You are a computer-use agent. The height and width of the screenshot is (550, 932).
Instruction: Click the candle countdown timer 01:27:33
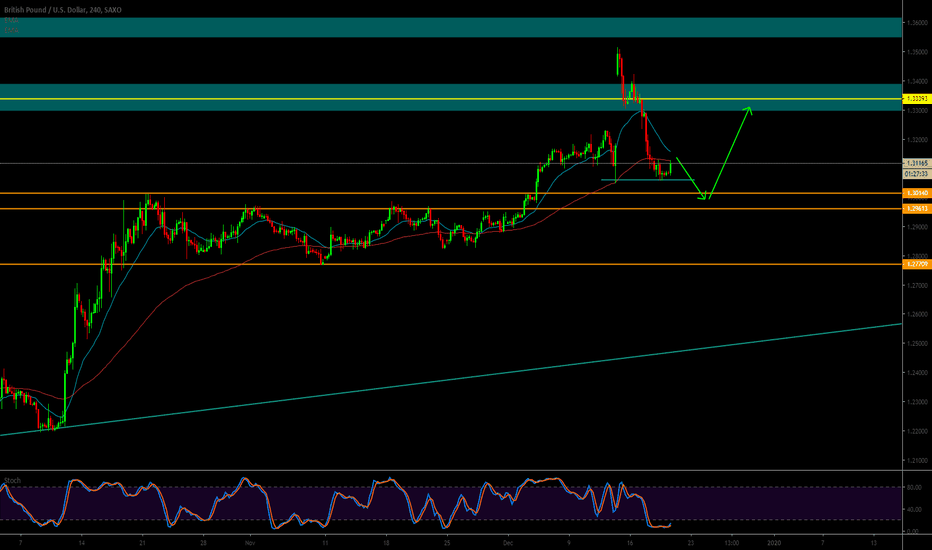tap(915, 172)
